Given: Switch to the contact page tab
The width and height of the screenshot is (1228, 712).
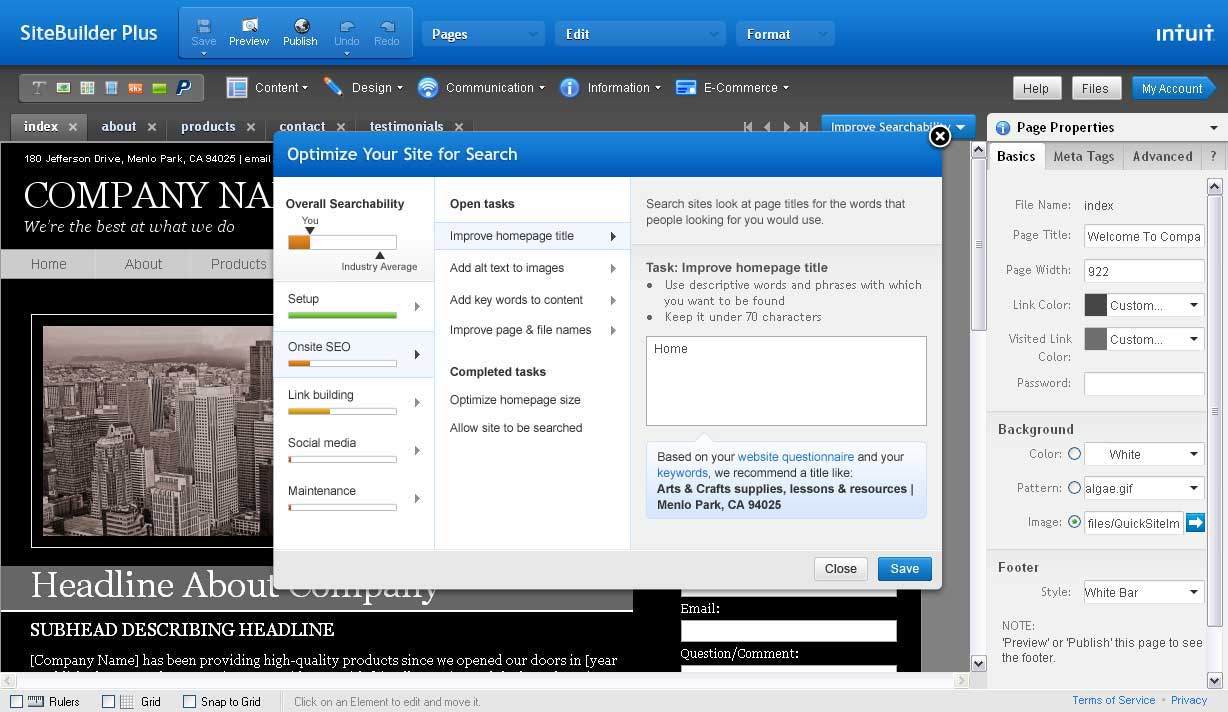Looking at the screenshot, I should tap(302, 127).
